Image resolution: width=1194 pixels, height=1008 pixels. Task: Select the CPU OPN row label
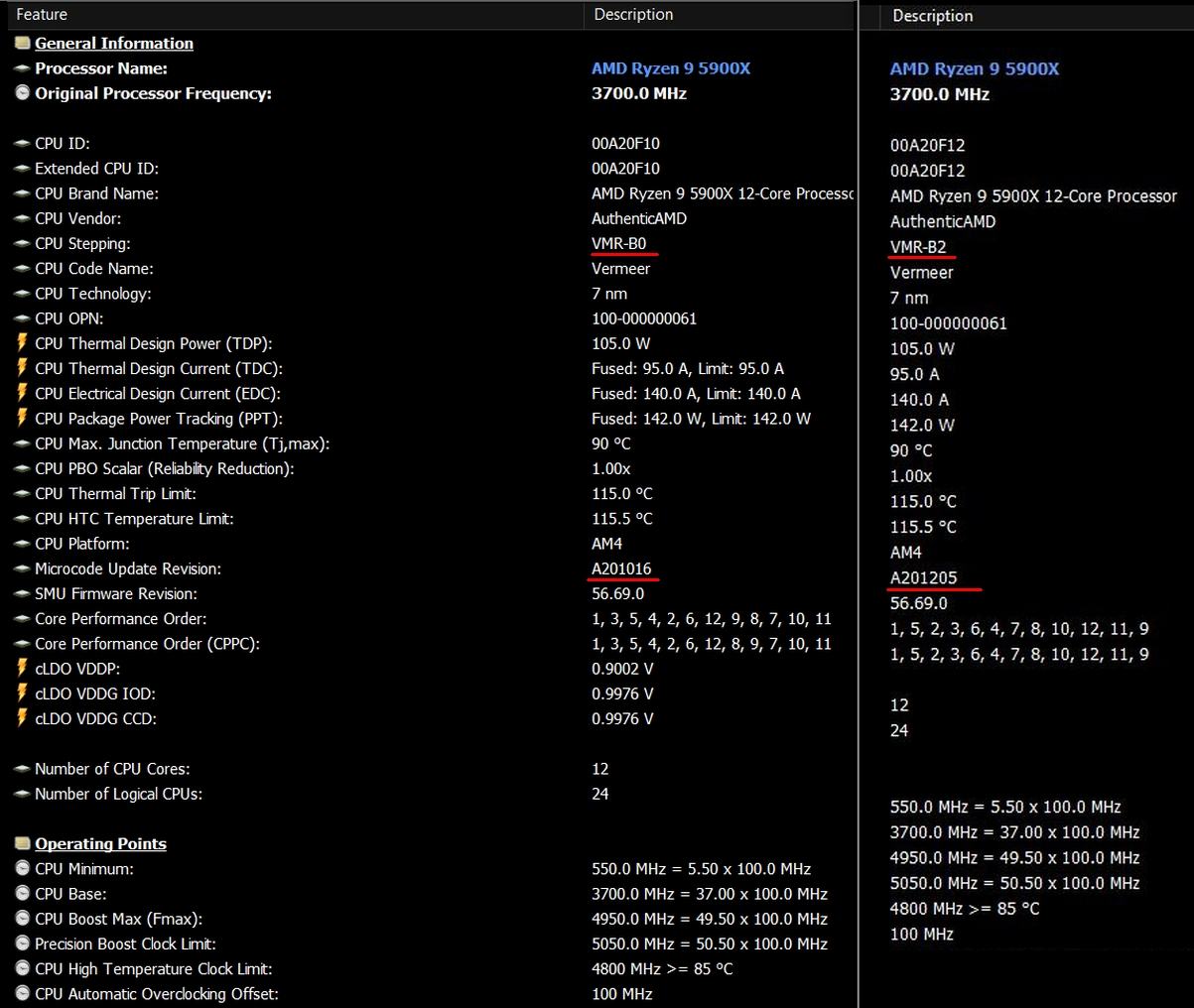68,318
